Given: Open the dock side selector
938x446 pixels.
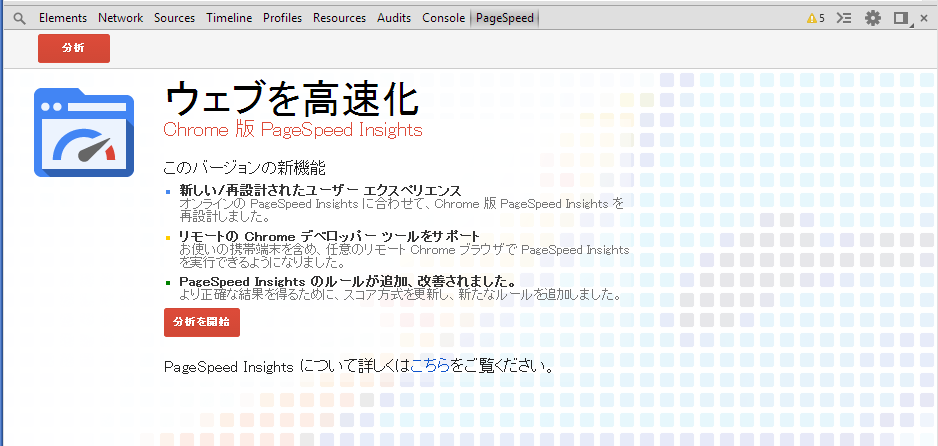Looking at the screenshot, I should pos(901,18).
